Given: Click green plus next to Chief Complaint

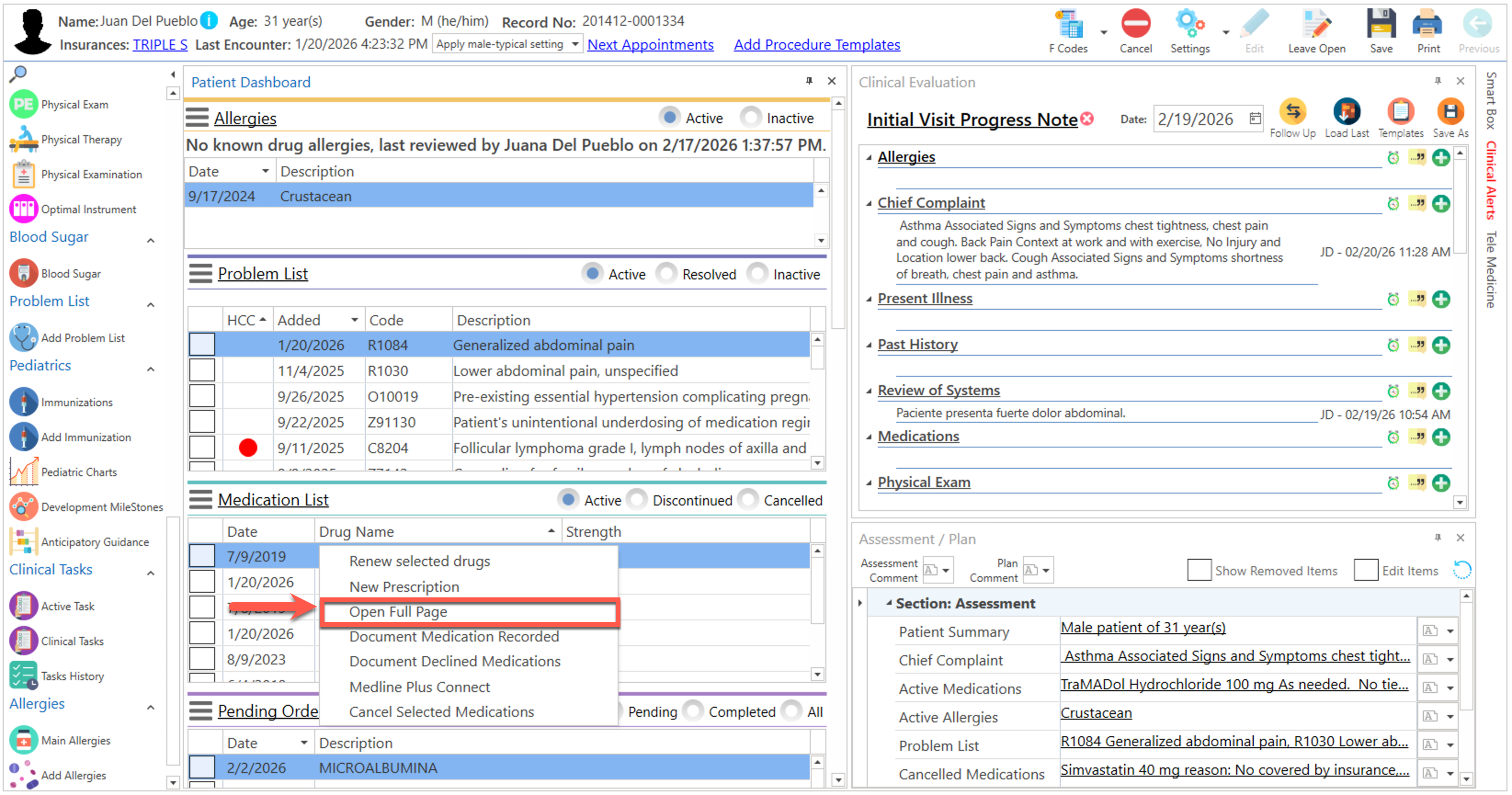Looking at the screenshot, I should coord(1441,204).
